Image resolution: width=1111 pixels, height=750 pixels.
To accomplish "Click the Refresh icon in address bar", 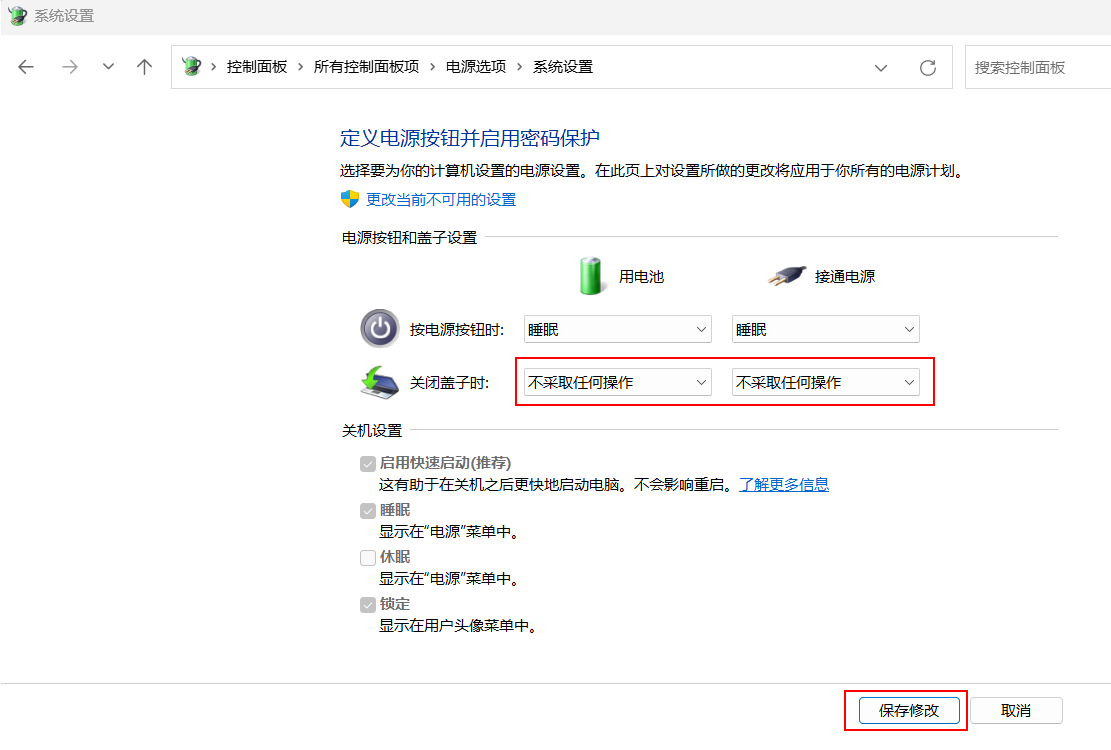I will tap(927, 68).
